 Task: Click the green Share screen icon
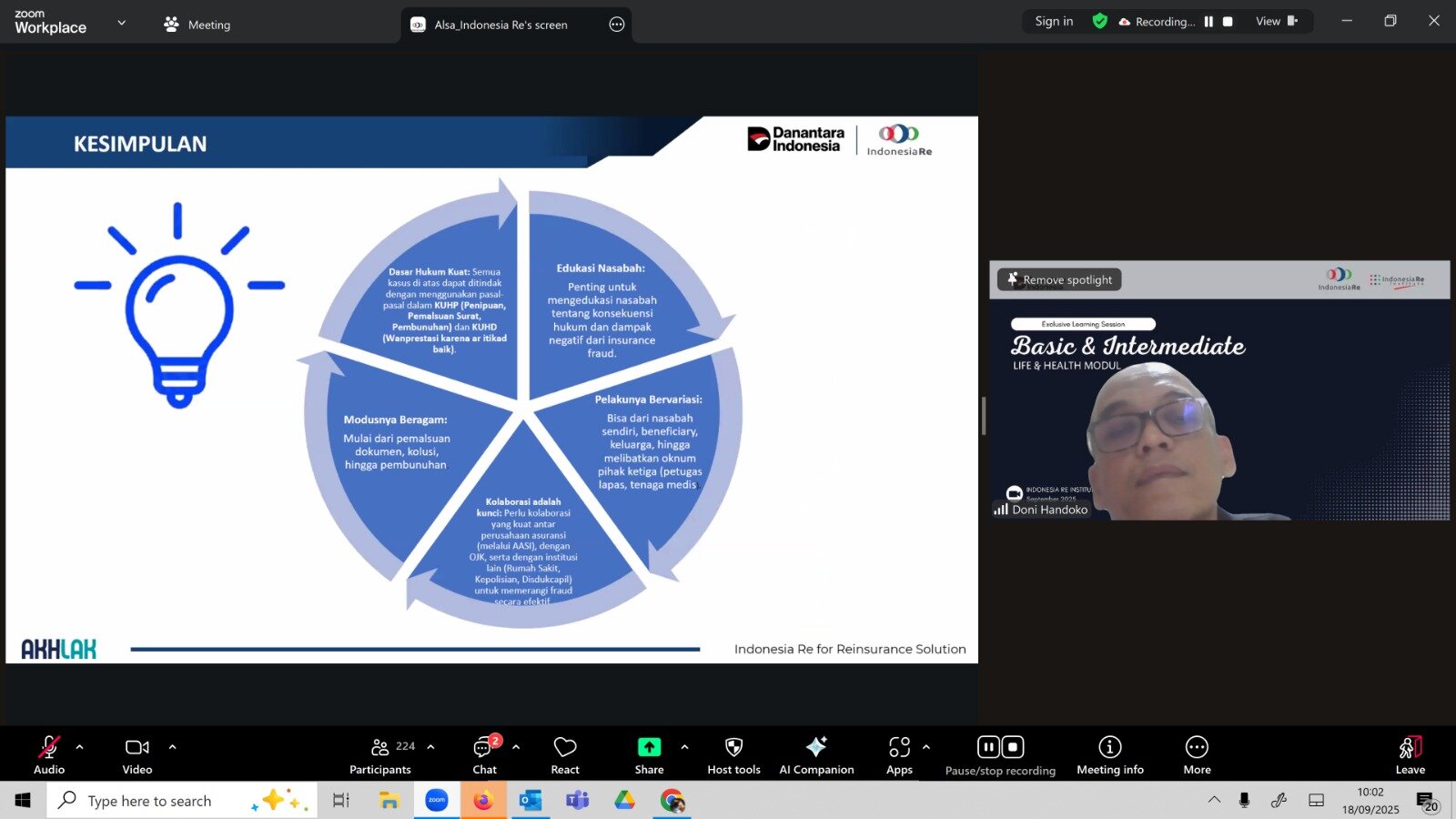point(649,747)
